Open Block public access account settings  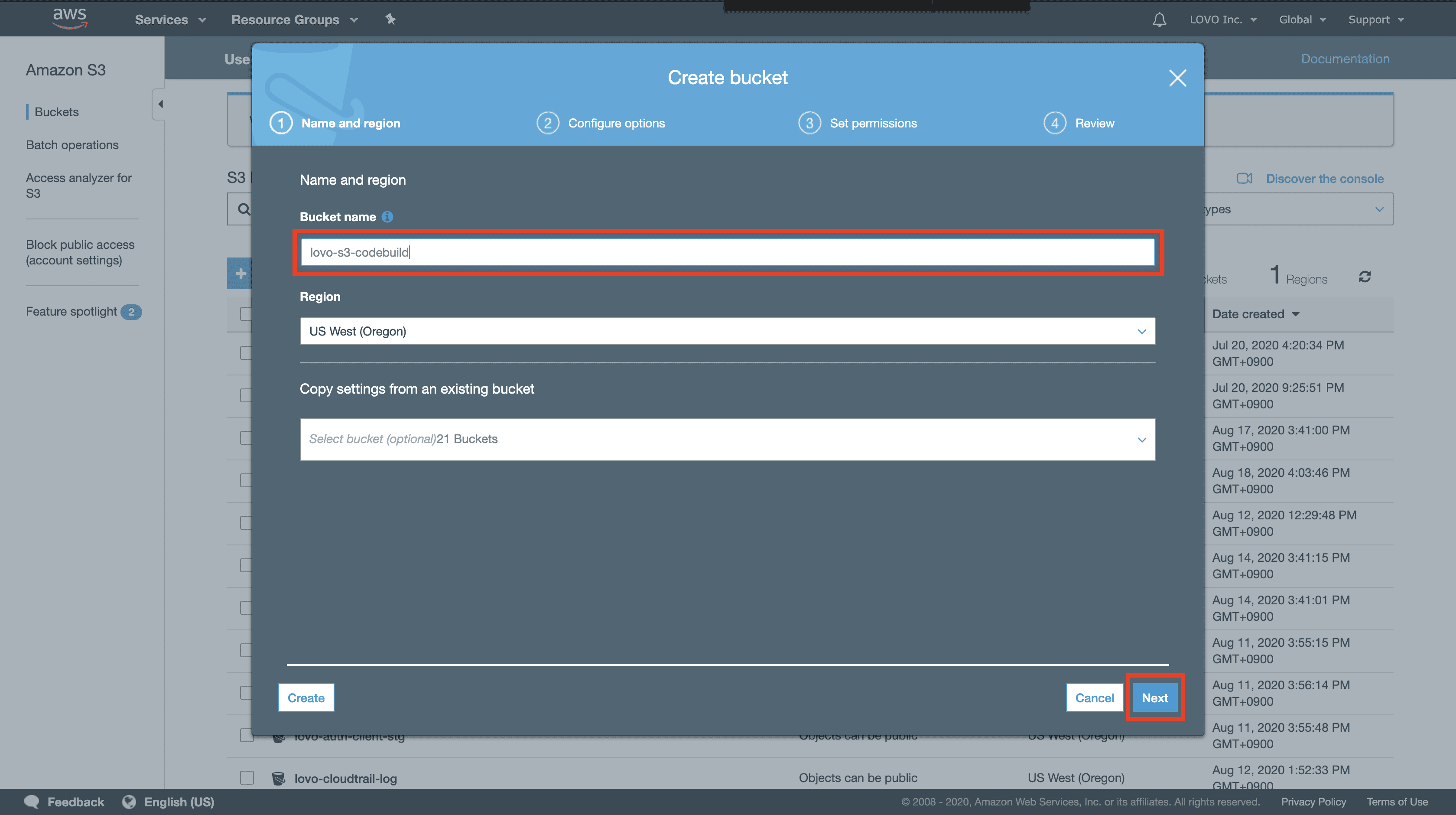[80, 252]
